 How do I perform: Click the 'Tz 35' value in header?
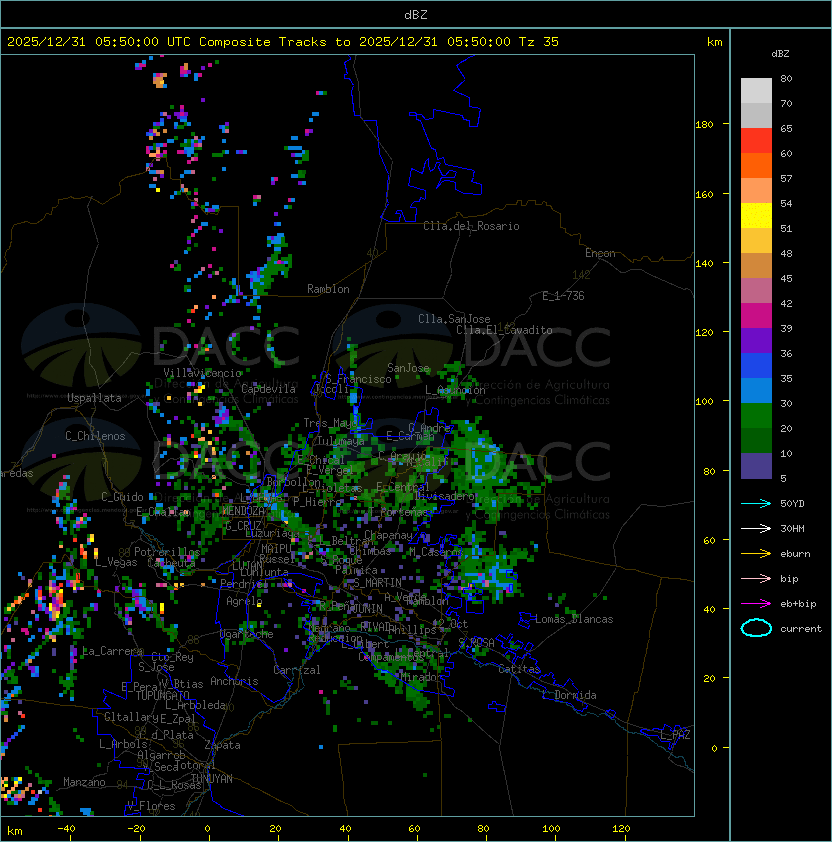539,41
